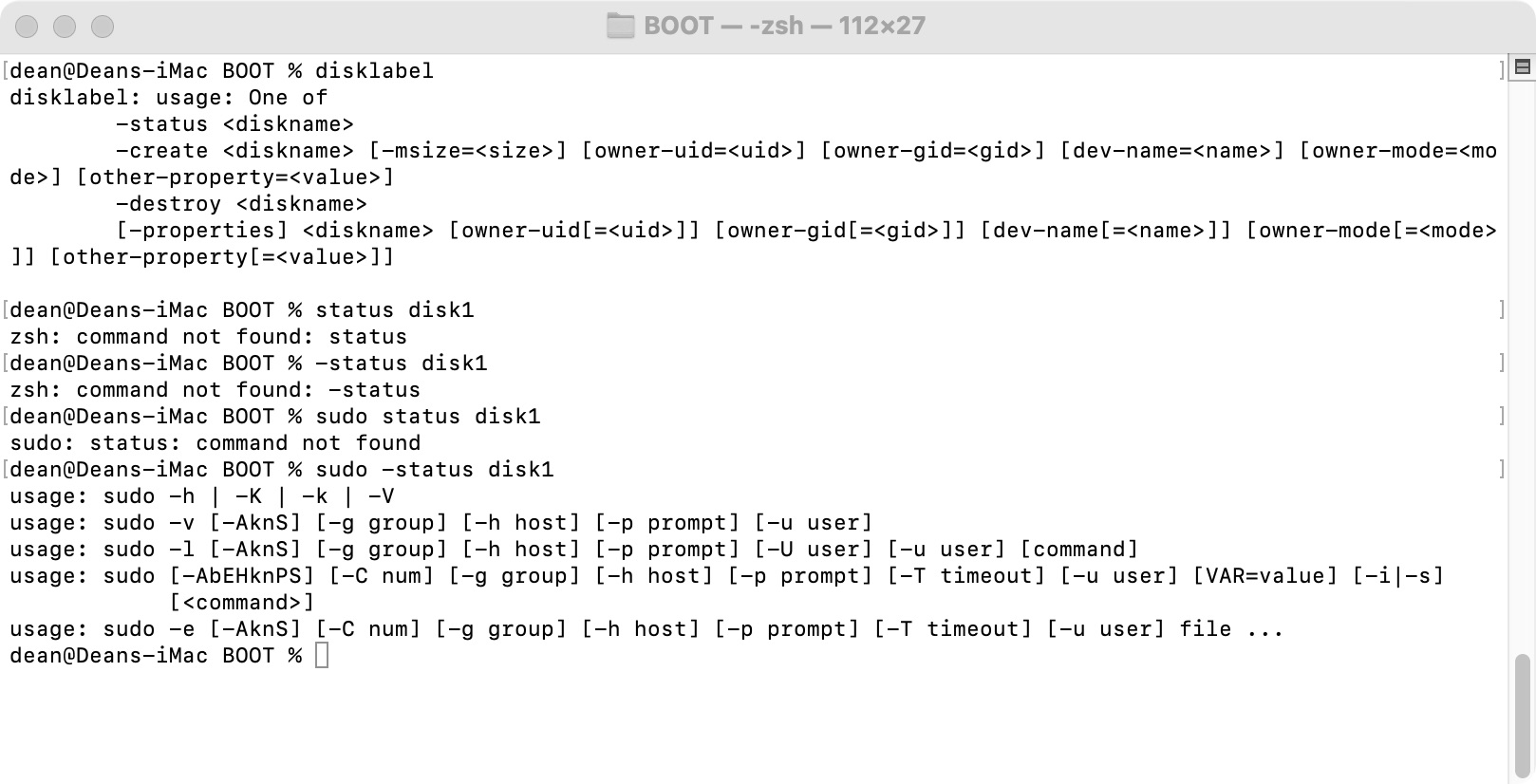Click the 'sudo -status disk1' command text
This screenshot has height=784, width=1536.
point(434,470)
